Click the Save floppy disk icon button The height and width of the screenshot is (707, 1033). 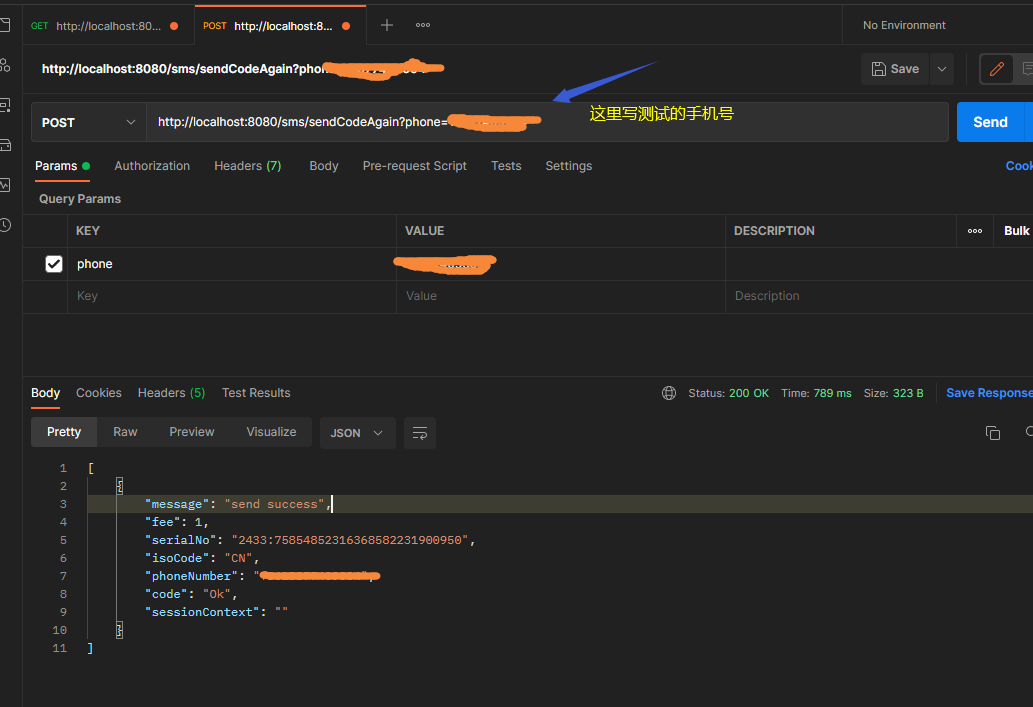click(895, 69)
